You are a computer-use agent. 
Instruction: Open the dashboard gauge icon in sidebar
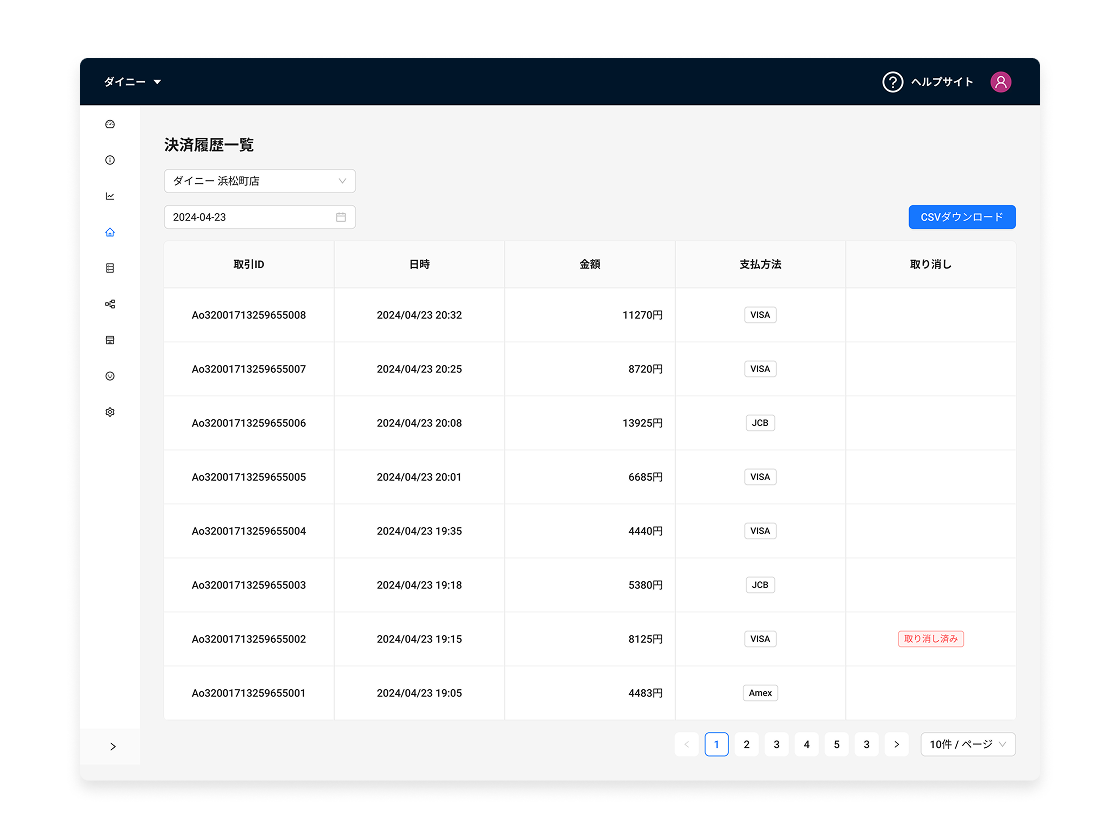point(110,124)
